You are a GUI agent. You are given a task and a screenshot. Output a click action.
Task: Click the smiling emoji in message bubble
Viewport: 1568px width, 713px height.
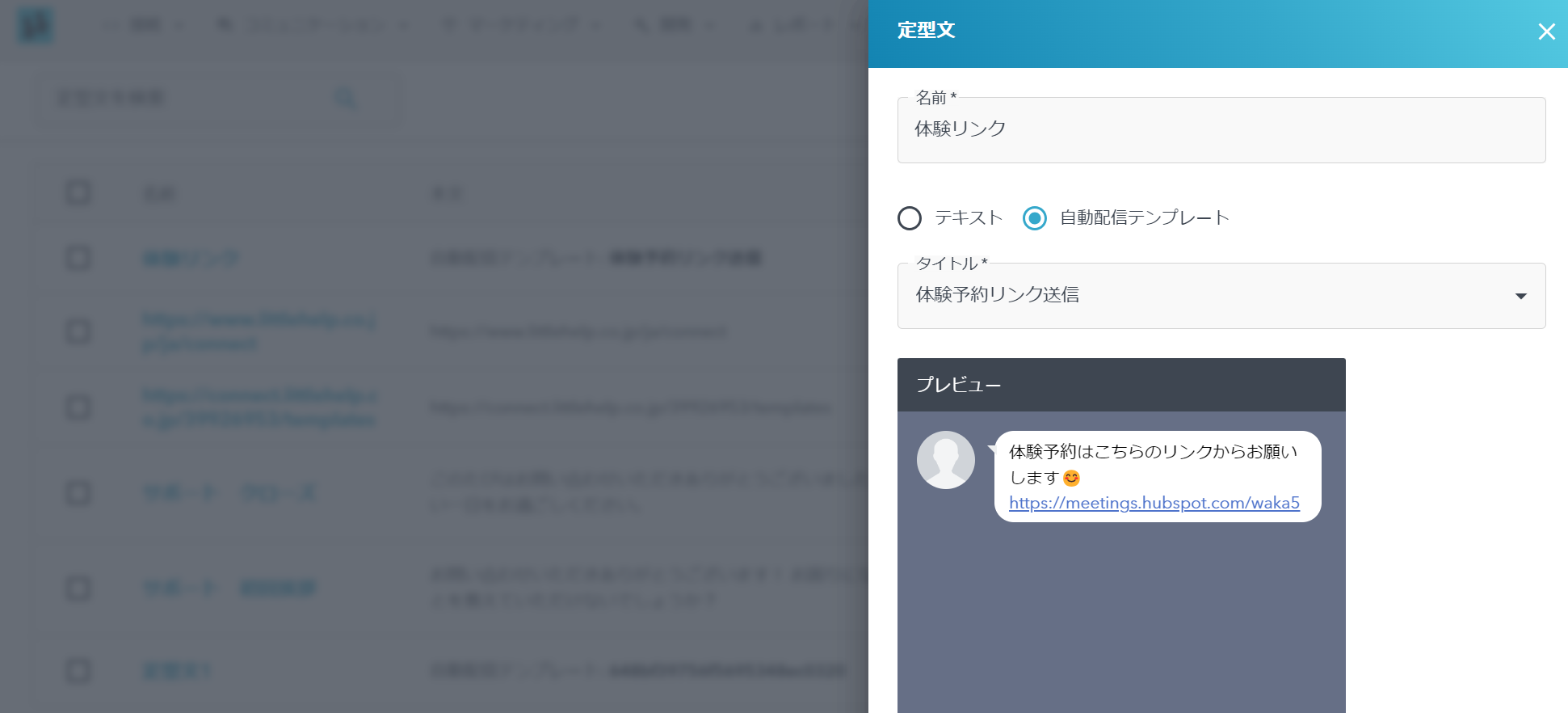click(1071, 479)
